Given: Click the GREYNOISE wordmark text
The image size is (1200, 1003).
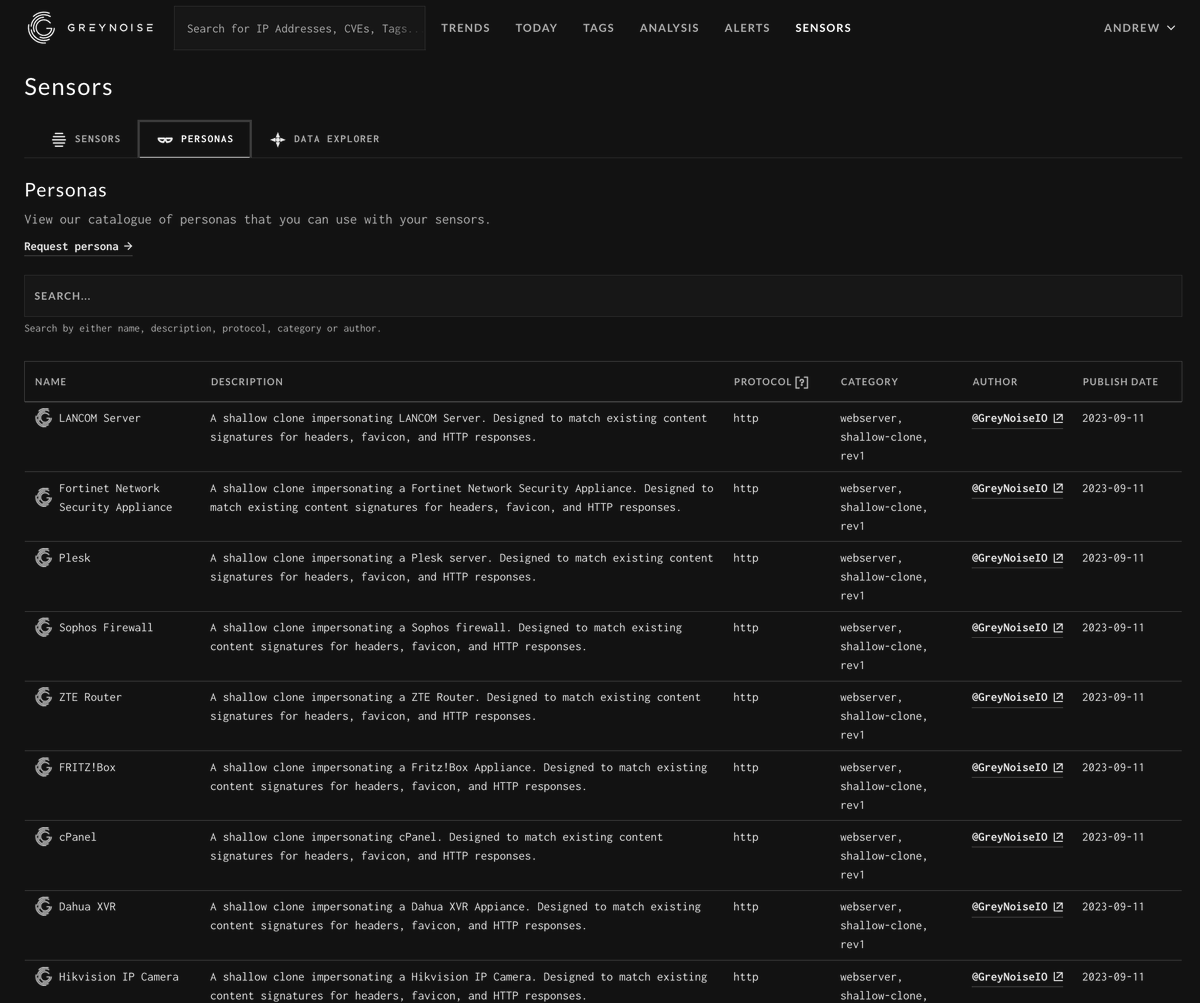Looking at the screenshot, I should pos(110,28).
